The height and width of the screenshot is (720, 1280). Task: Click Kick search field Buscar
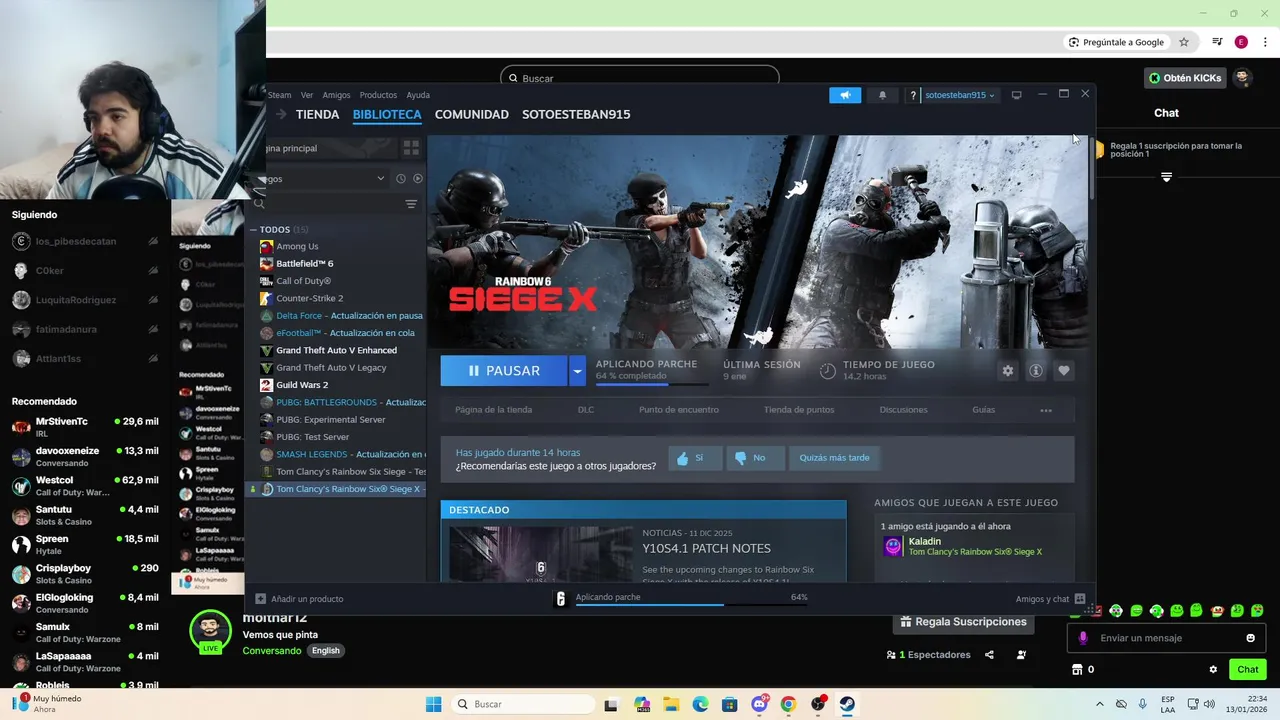(640, 78)
